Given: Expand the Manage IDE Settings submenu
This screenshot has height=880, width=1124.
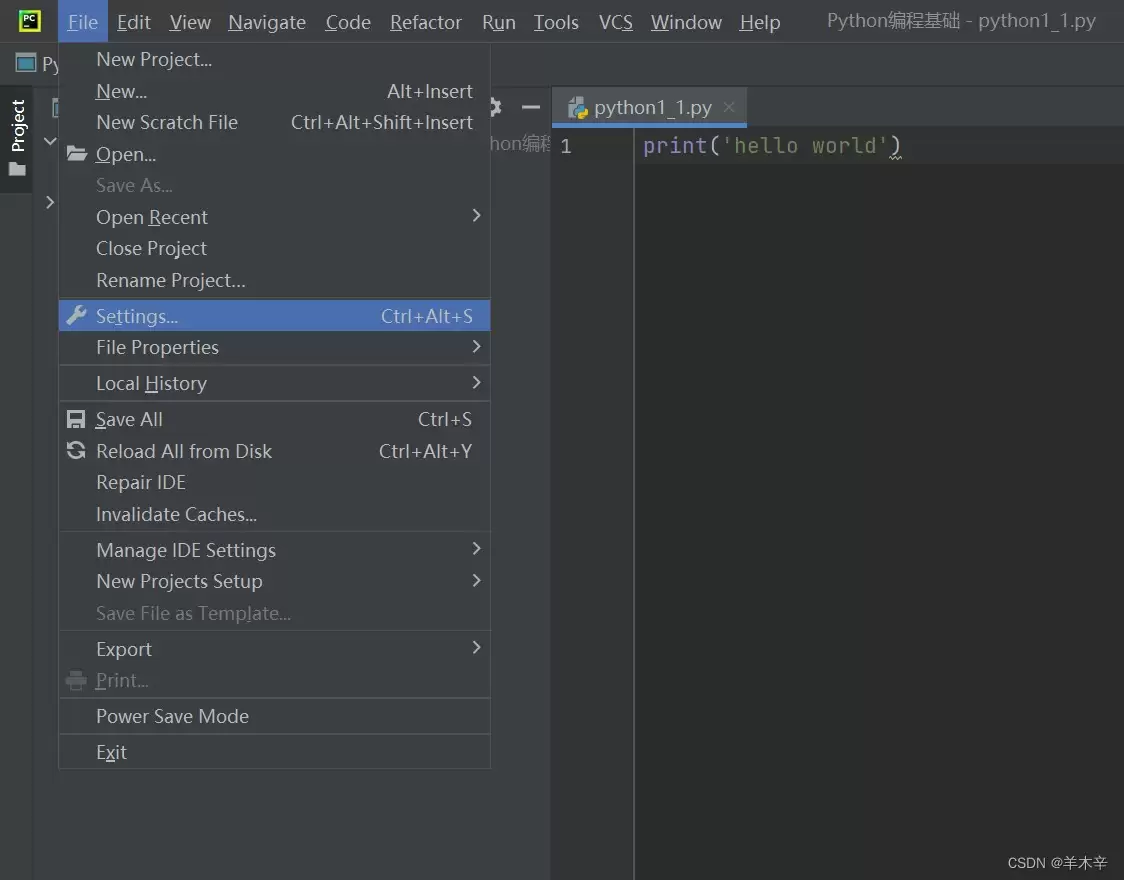Looking at the screenshot, I should [275, 550].
